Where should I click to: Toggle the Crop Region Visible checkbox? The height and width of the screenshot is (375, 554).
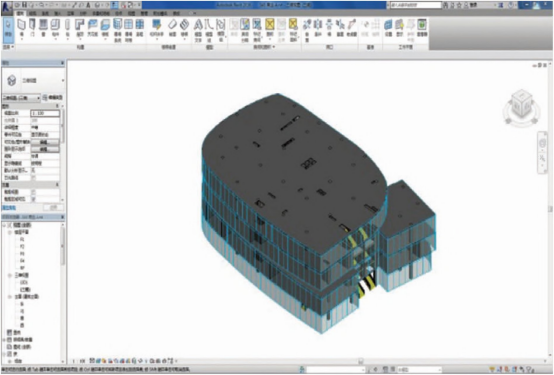pyautogui.click(x=34, y=199)
